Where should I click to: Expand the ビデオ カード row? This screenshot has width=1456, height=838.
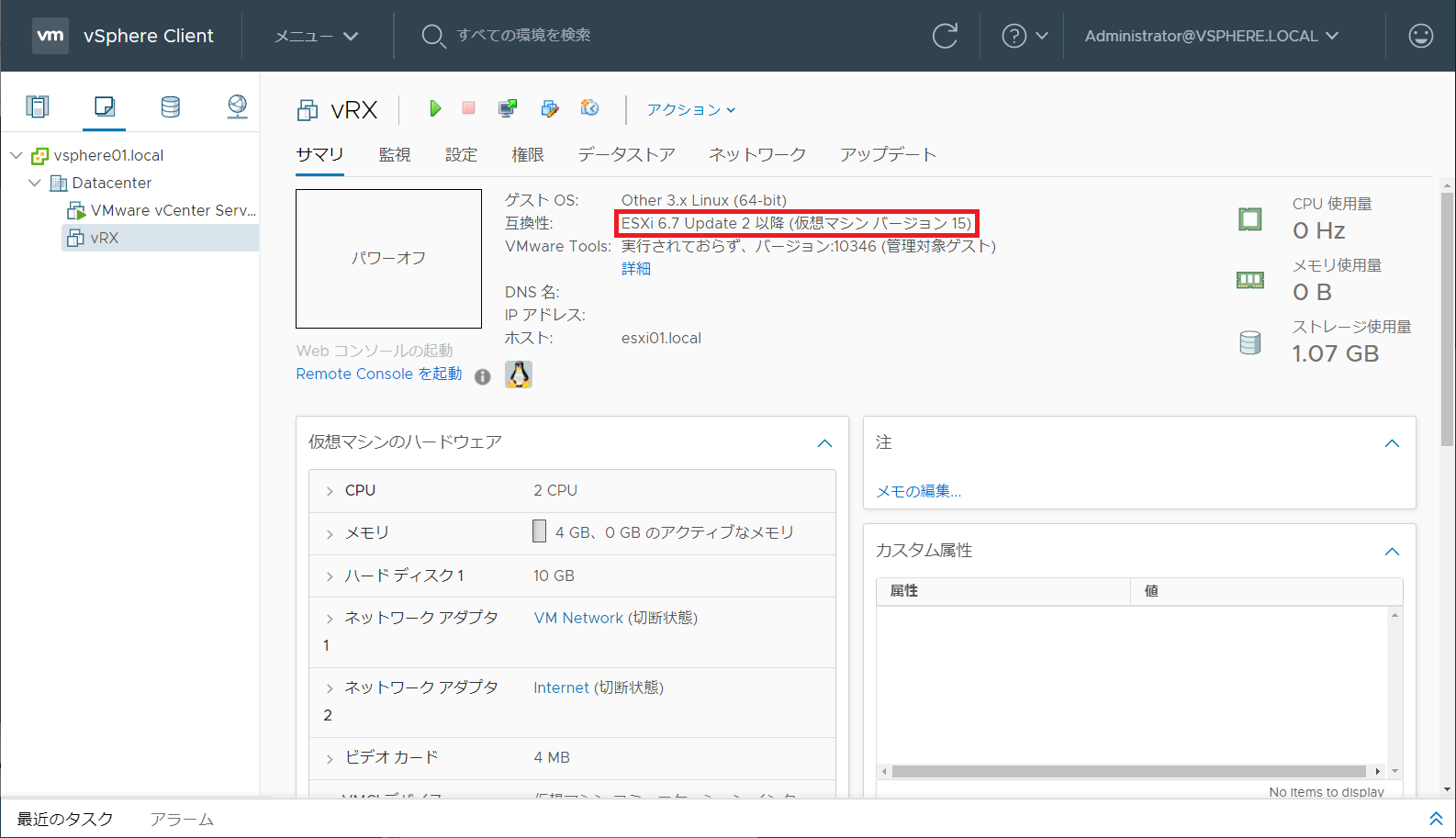[x=330, y=759]
